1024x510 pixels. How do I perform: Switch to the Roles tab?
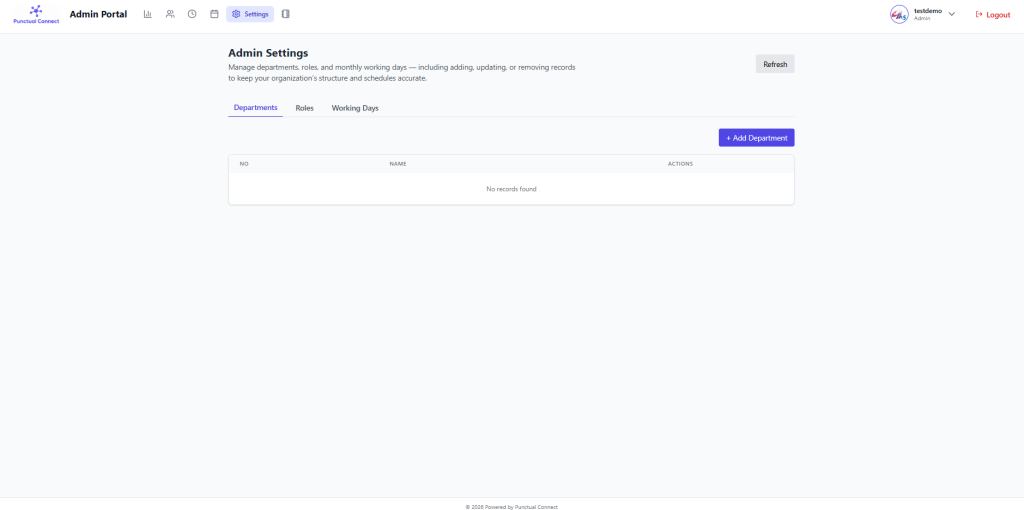(x=304, y=108)
